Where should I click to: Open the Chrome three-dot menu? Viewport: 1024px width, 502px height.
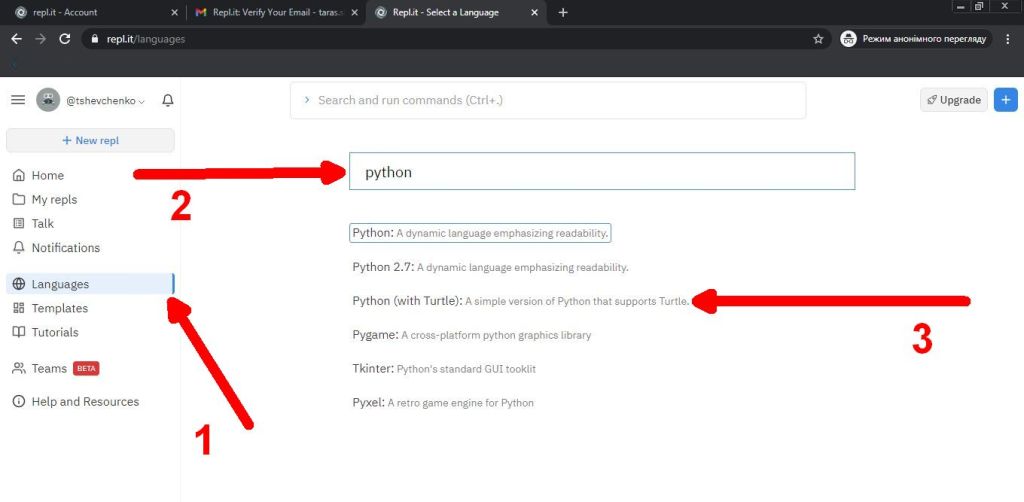pyautogui.click(x=1009, y=39)
